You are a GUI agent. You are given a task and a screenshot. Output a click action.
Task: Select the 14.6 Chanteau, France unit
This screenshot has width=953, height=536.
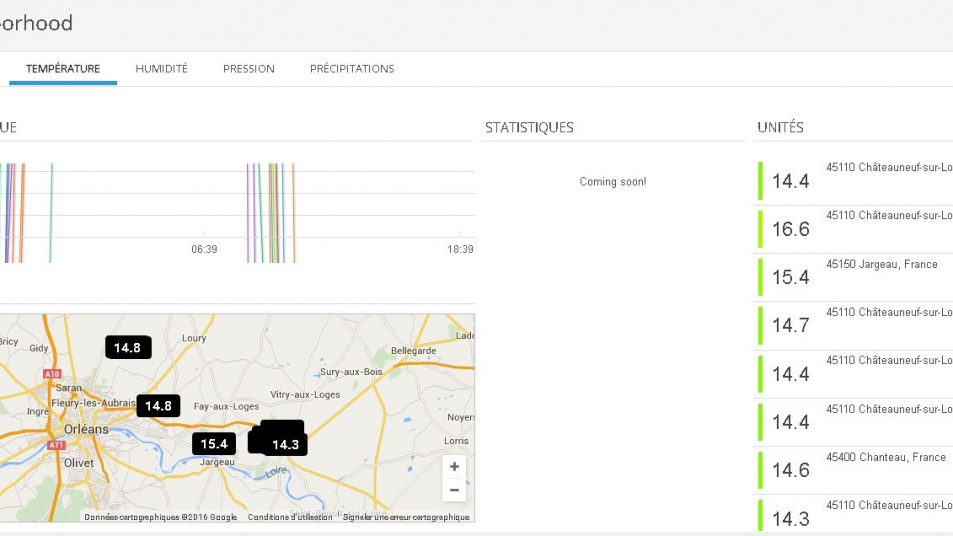click(x=853, y=470)
